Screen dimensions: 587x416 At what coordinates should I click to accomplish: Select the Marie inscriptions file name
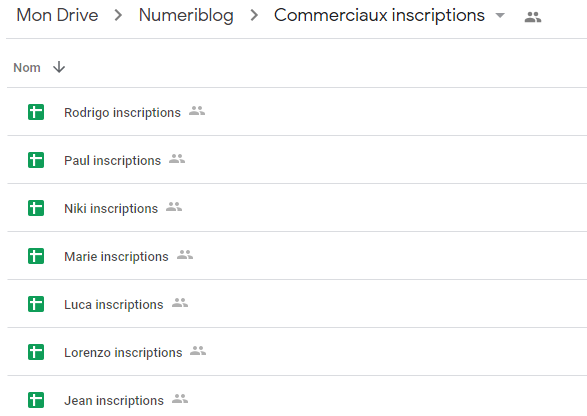(116, 256)
